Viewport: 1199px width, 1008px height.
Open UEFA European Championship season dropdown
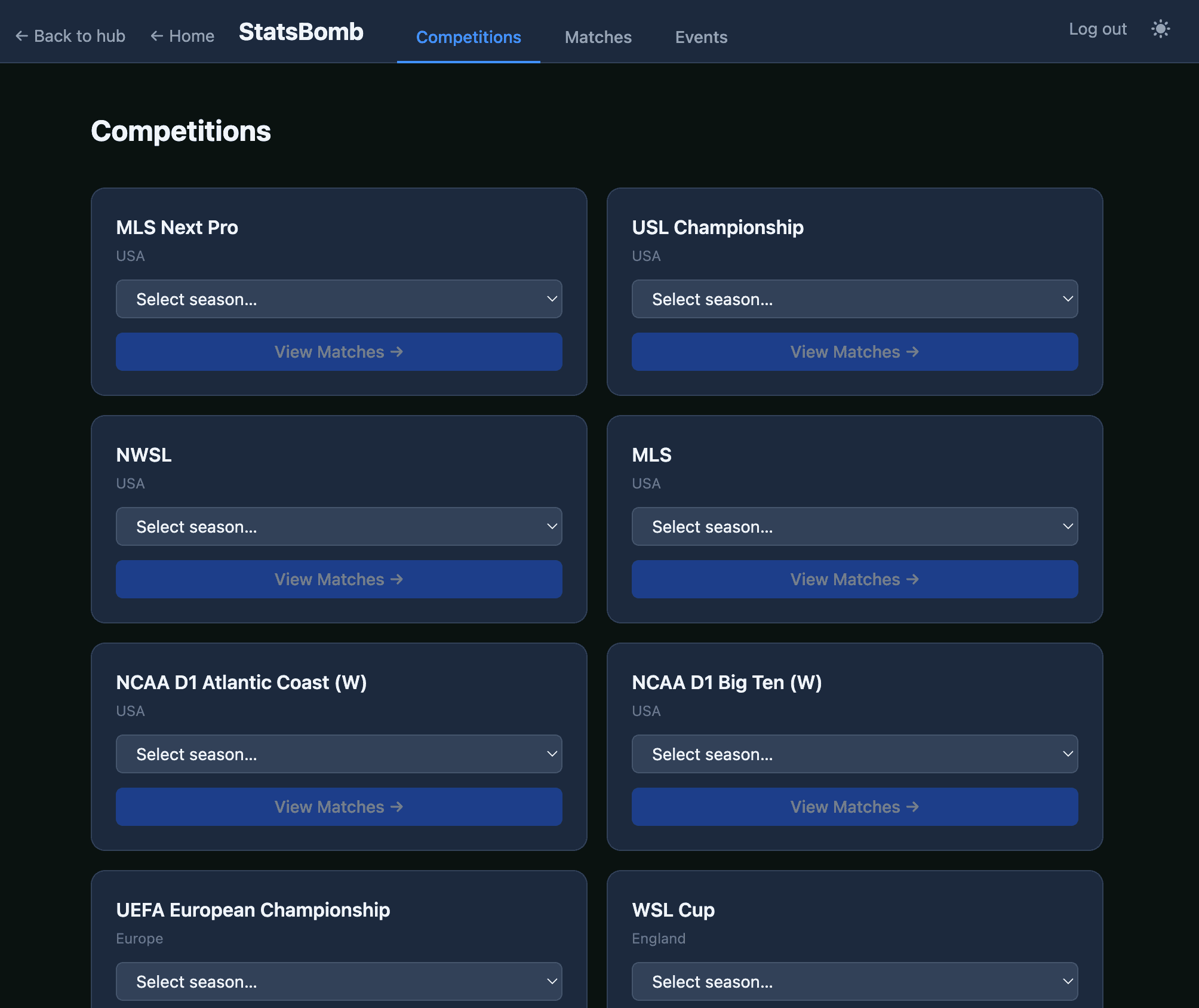[x=339, y=981]
